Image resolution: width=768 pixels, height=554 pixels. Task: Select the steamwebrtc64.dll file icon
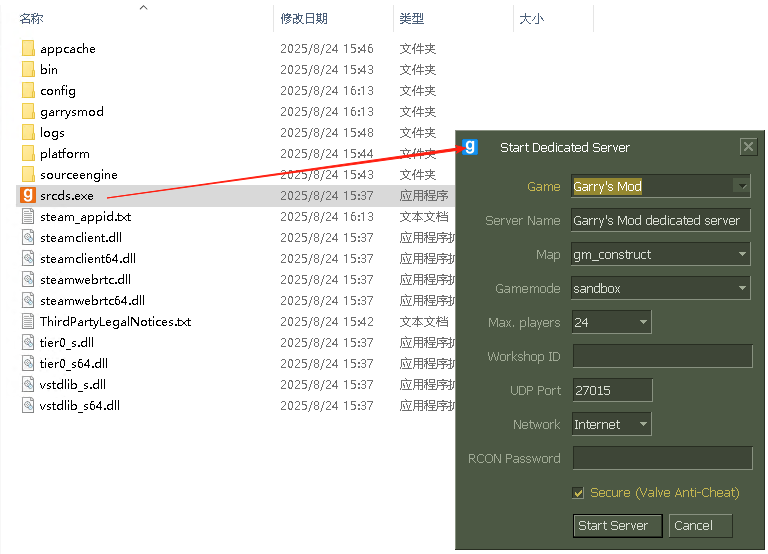28,301
